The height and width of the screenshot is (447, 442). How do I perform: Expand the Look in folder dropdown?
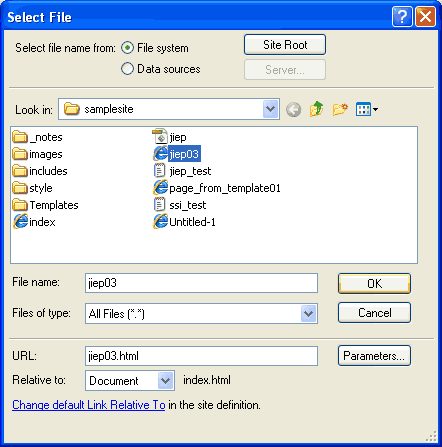pyautogui.click(x=270, y=109)
